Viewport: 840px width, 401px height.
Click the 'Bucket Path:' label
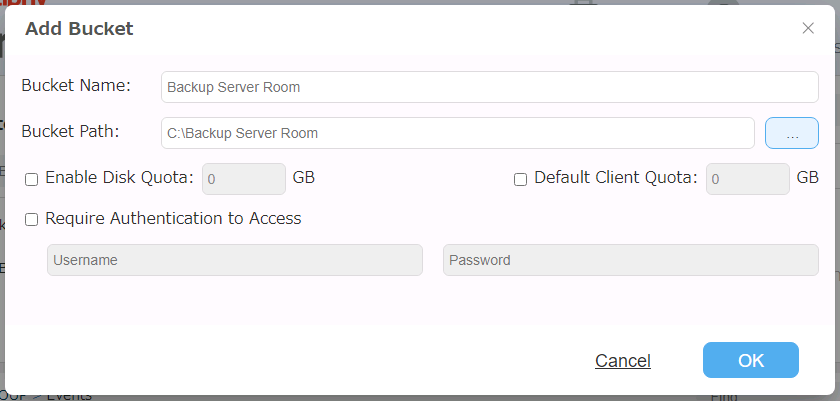click(71, 131)
